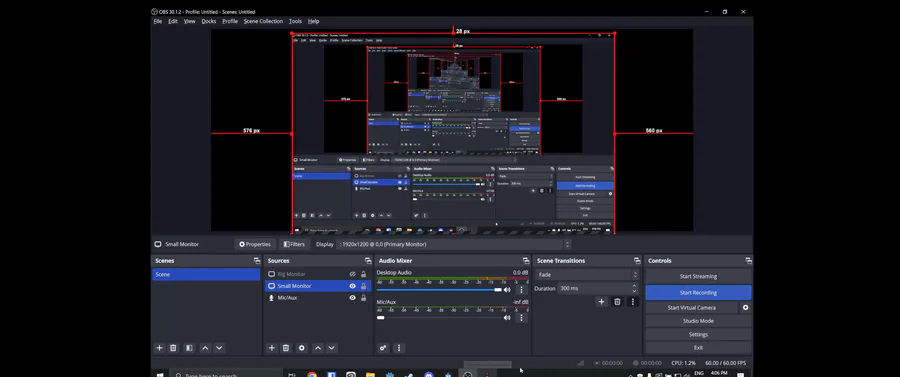
Task: Pop out the Scene Transitions dock
Action: [637, 261]
